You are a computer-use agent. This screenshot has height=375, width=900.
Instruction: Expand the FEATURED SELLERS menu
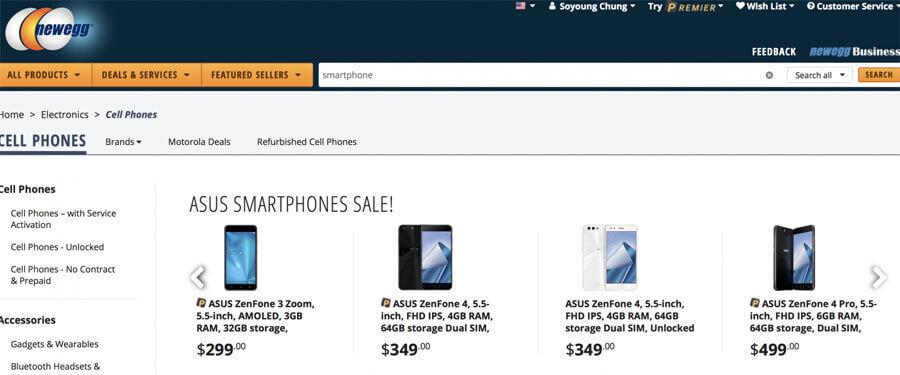257,75
